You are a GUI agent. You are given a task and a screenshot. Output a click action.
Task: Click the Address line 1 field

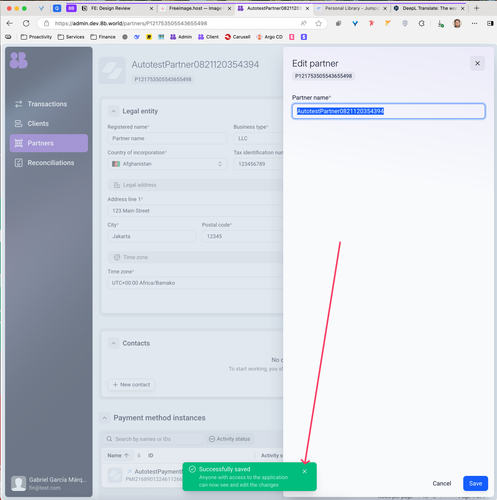click(195, 211)
